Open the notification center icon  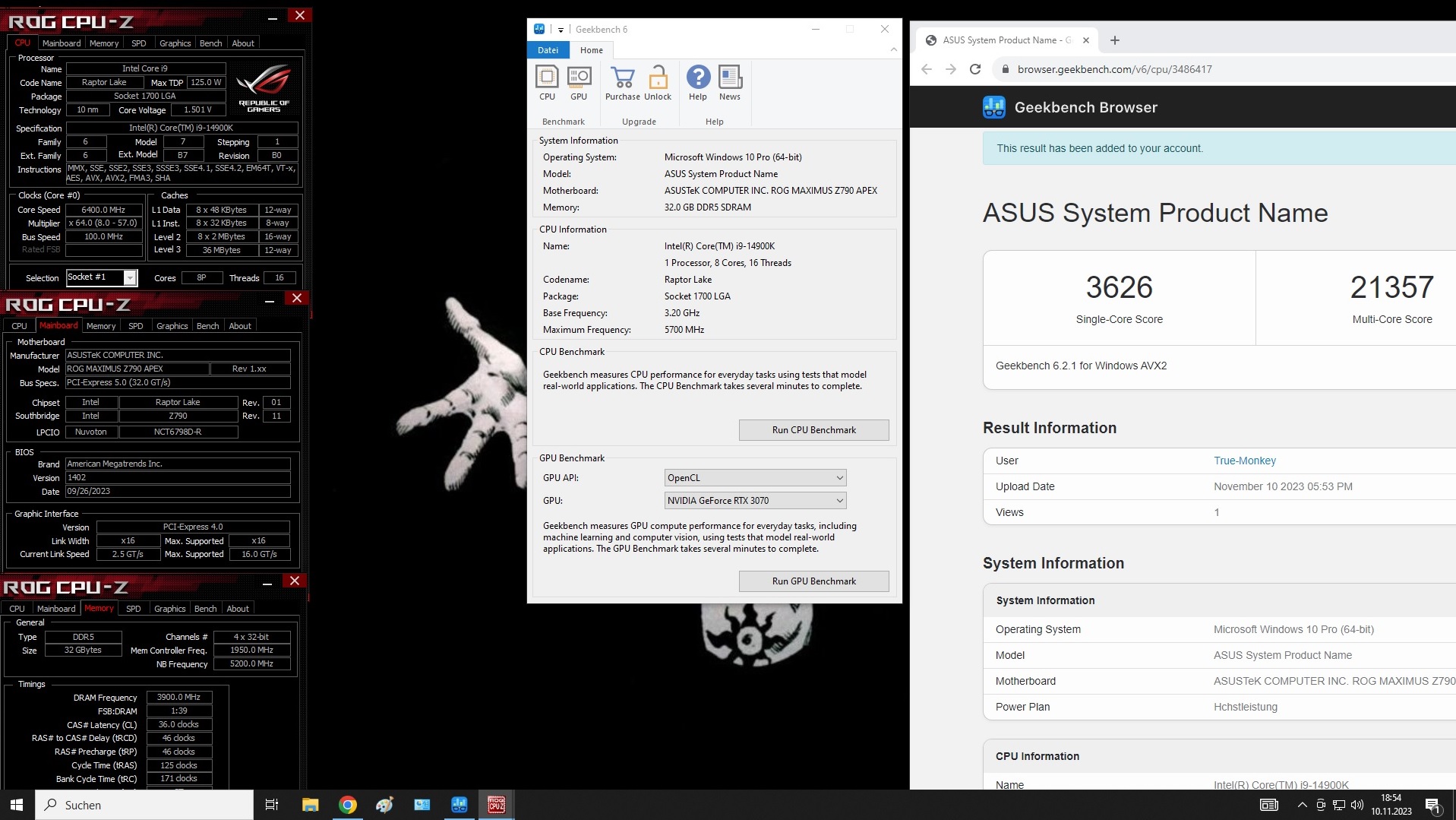pyautogui.click(x=1433, y=805)
